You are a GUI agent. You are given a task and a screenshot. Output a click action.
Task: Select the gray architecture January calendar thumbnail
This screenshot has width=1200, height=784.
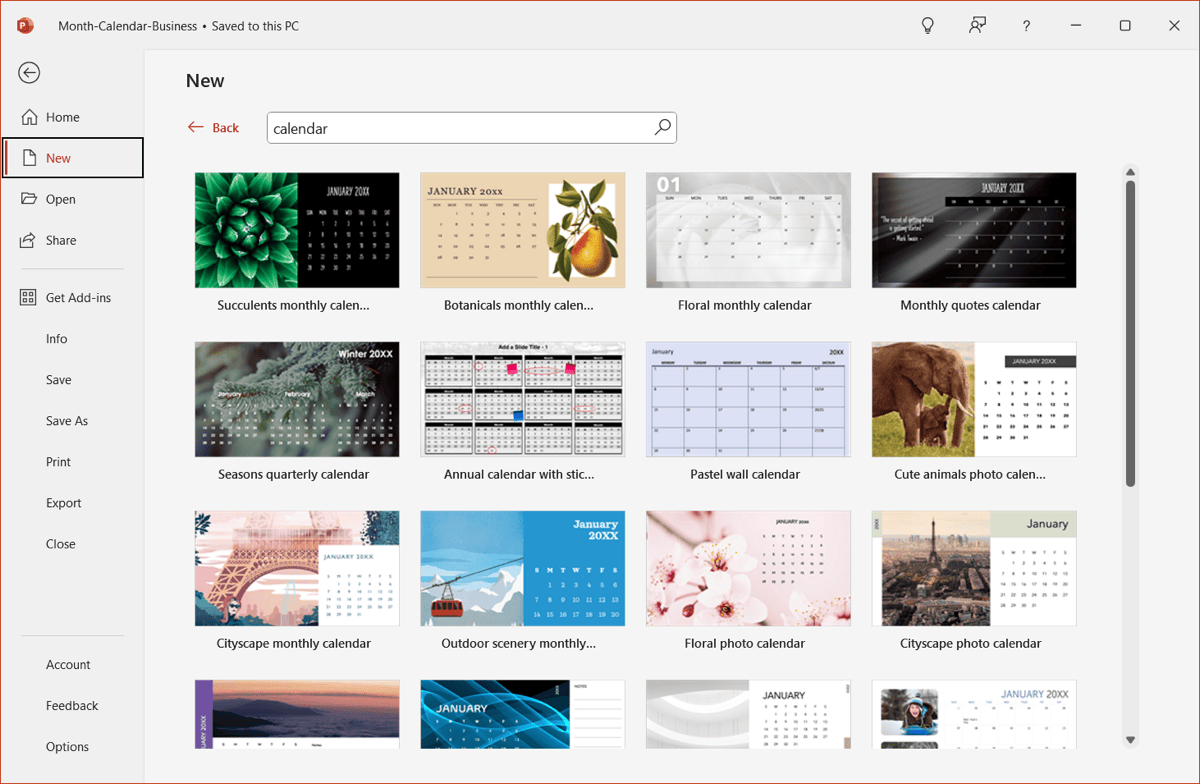click(x=749, y=714)
